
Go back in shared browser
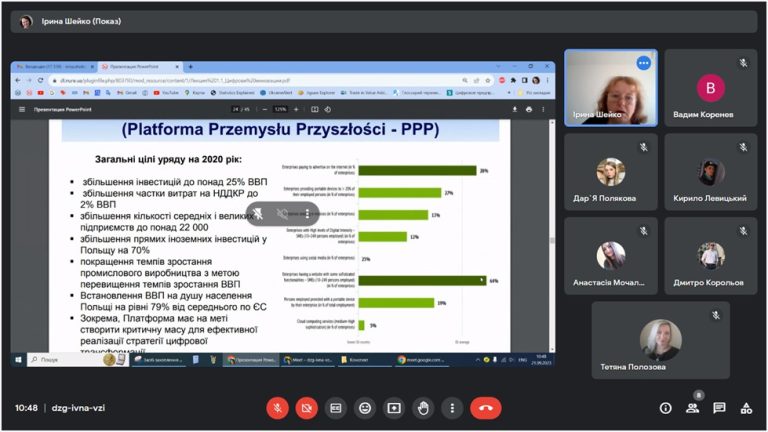coord(18,80)
